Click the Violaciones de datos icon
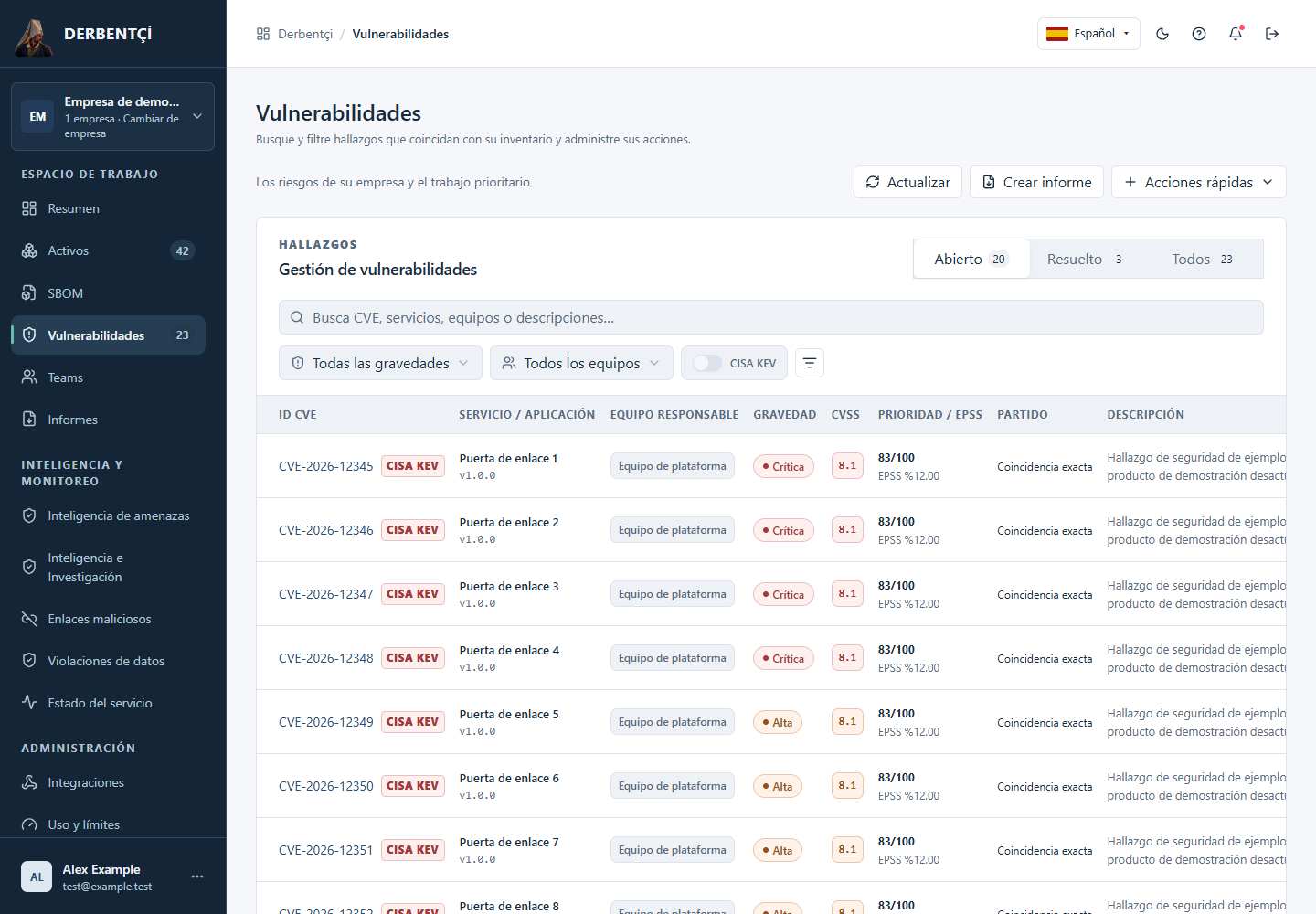This screenshot has width=1316, height=914. click(x=29, y=661)
